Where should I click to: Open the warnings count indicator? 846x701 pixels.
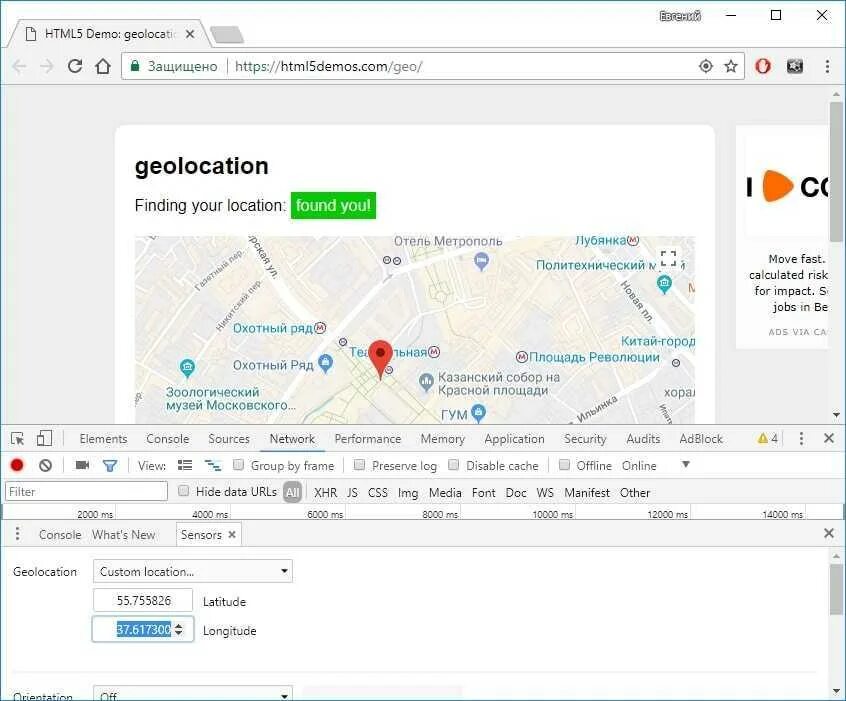coord(767,438)
